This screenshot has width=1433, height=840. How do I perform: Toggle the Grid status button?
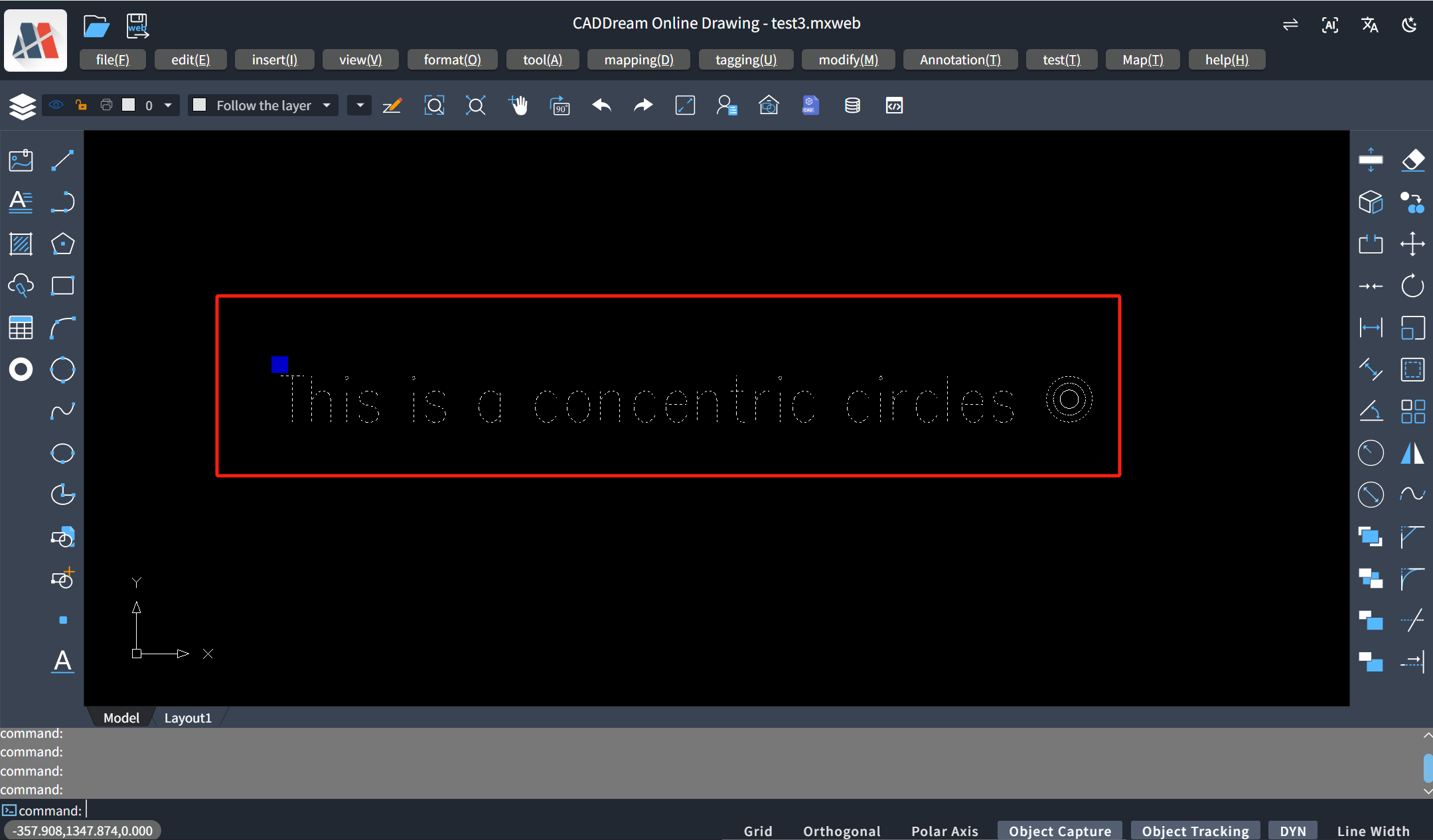(x=757, y=831)
